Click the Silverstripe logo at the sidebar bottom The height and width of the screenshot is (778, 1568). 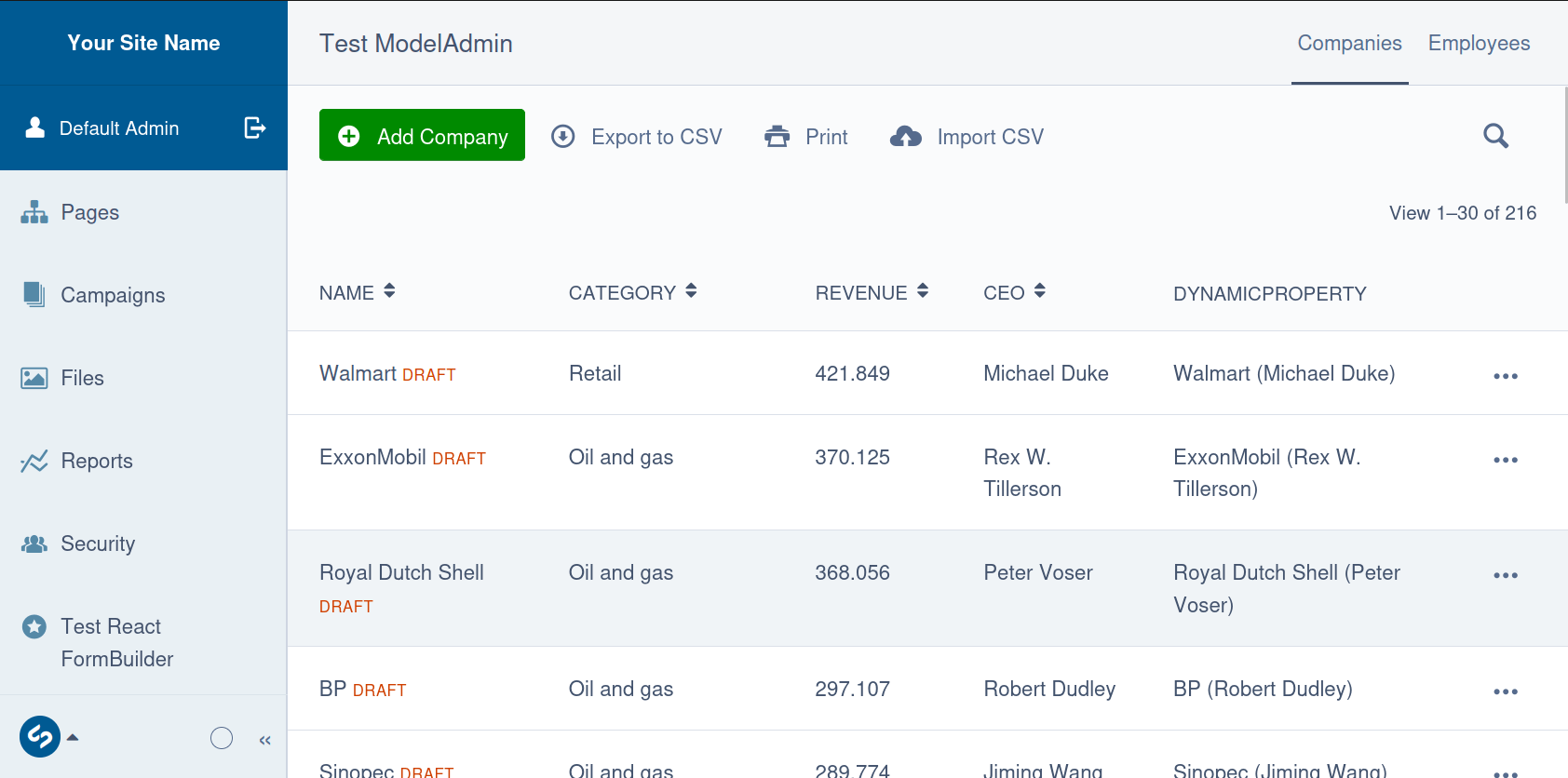[x=40, y=737]
